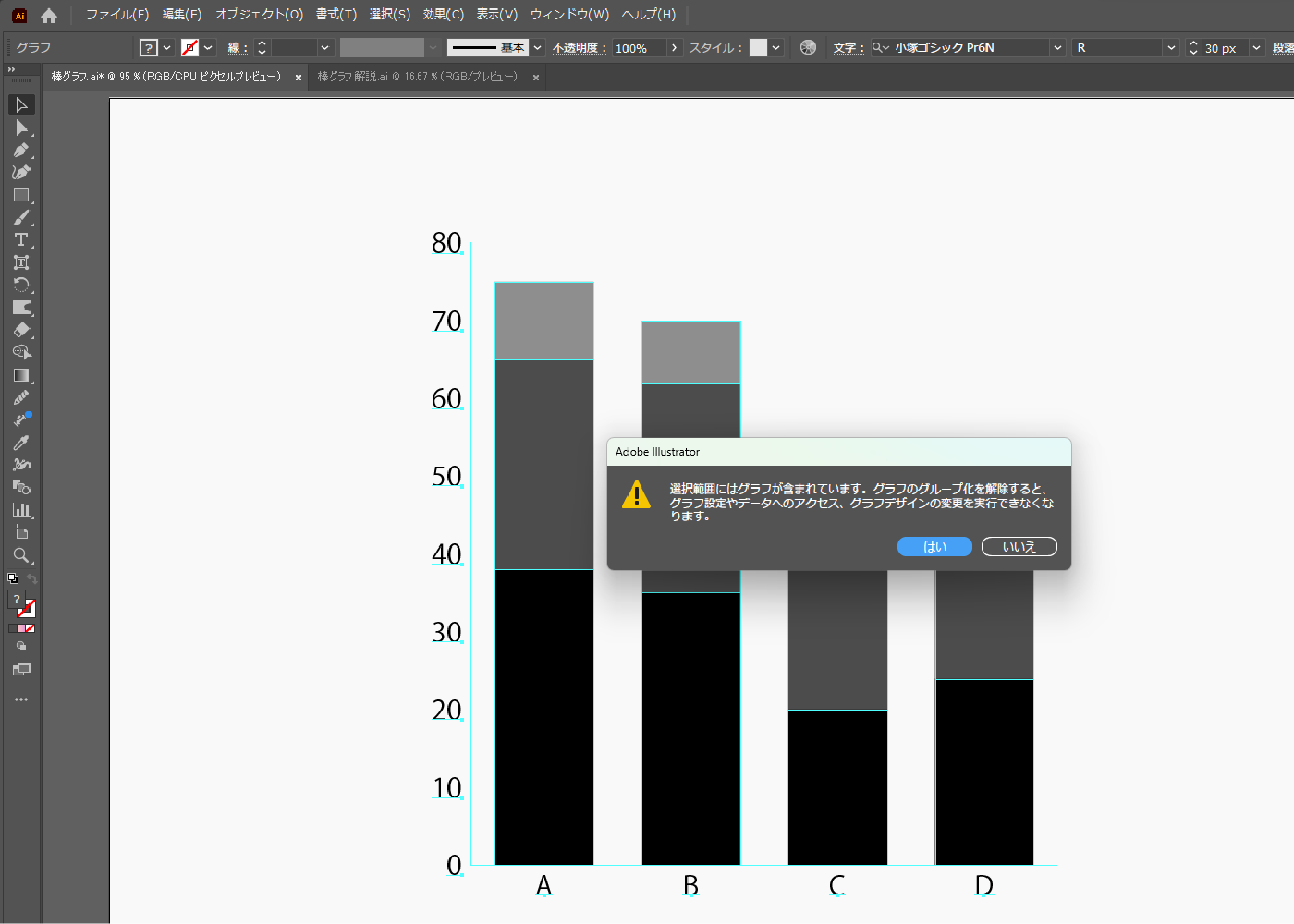Image resolution: width=1294 pixels, height=924 pixels.
Task: Open the fill color dropdown arrow
Action: (x=166, y=47)
